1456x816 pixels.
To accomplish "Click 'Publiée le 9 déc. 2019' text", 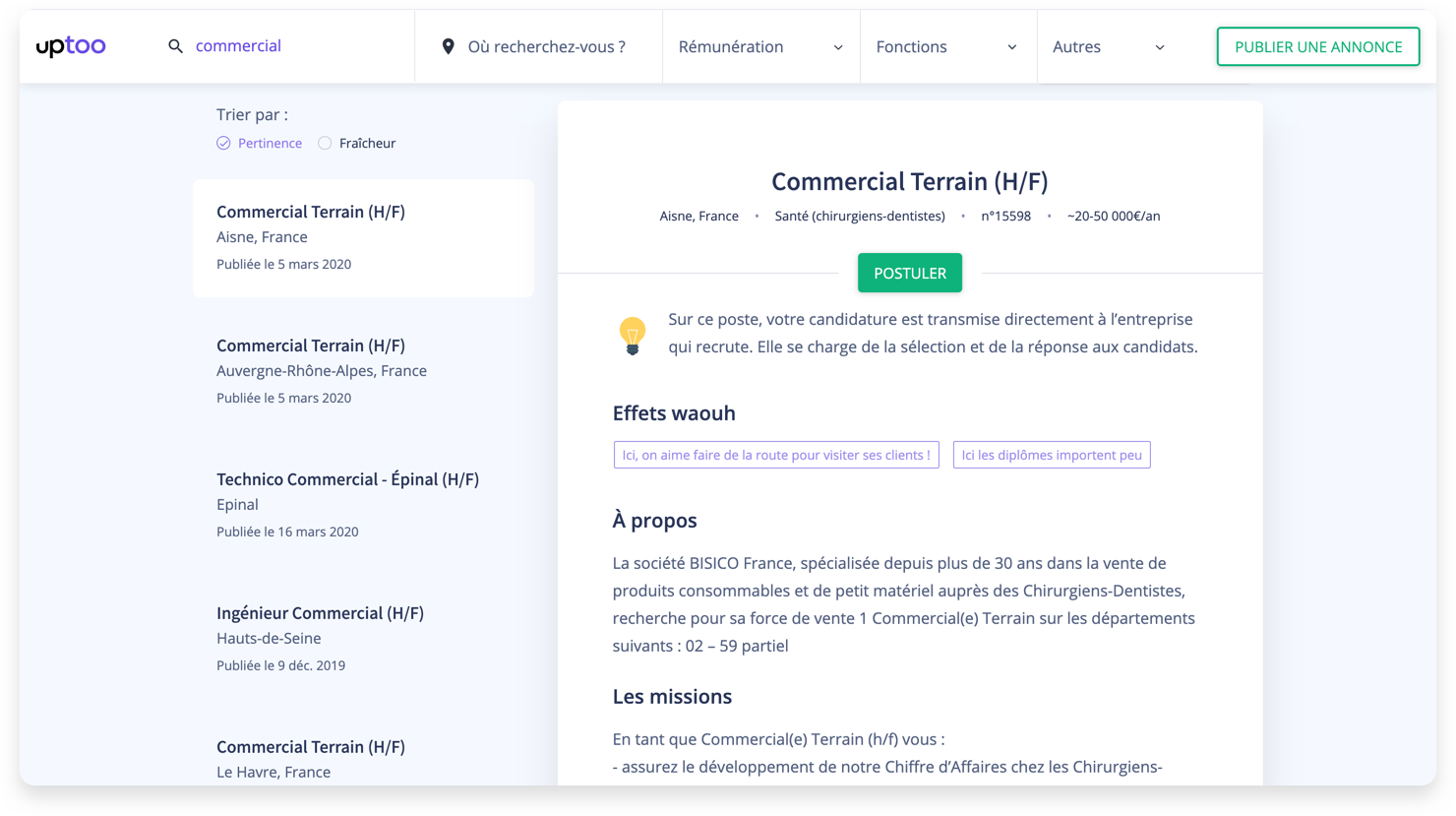I will click(280, 665).
